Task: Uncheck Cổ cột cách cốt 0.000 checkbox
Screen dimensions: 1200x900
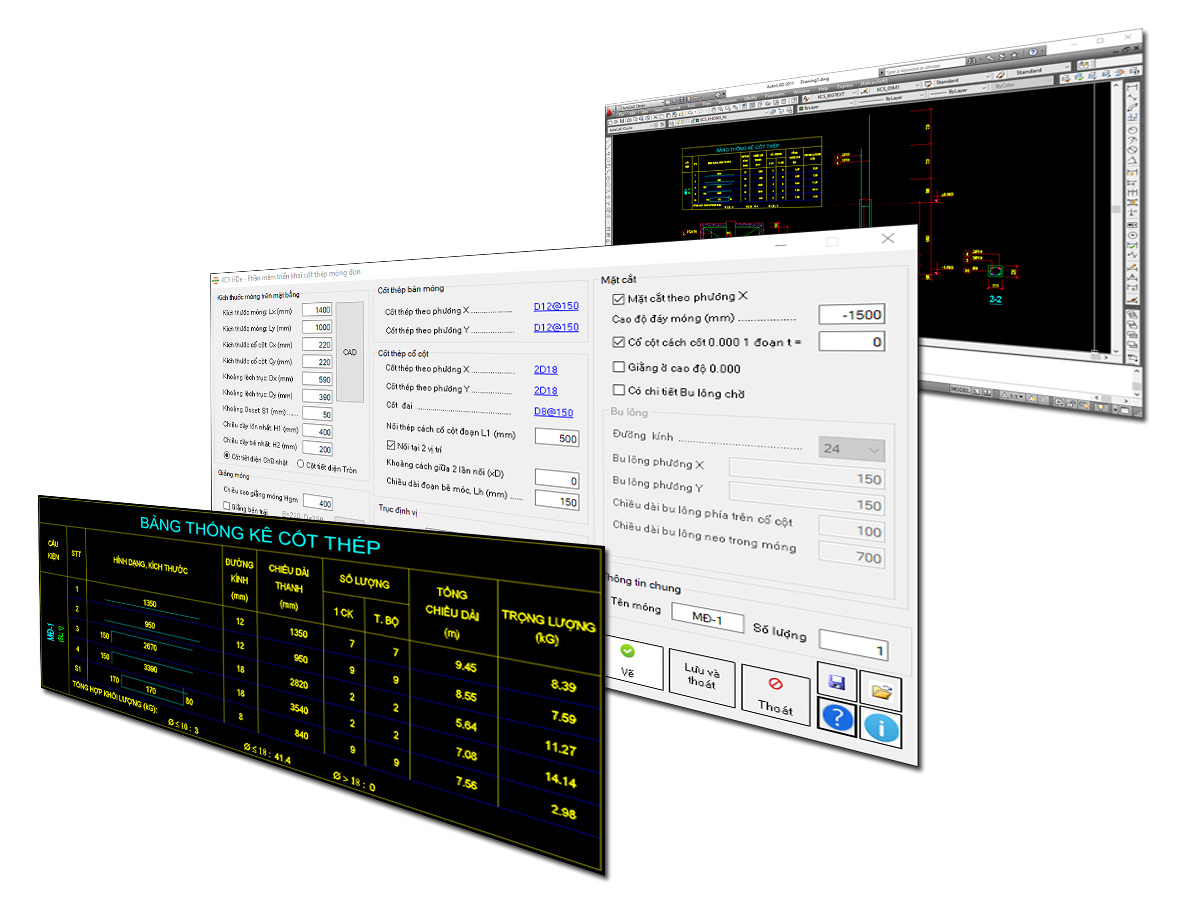Action: (618, 342)
